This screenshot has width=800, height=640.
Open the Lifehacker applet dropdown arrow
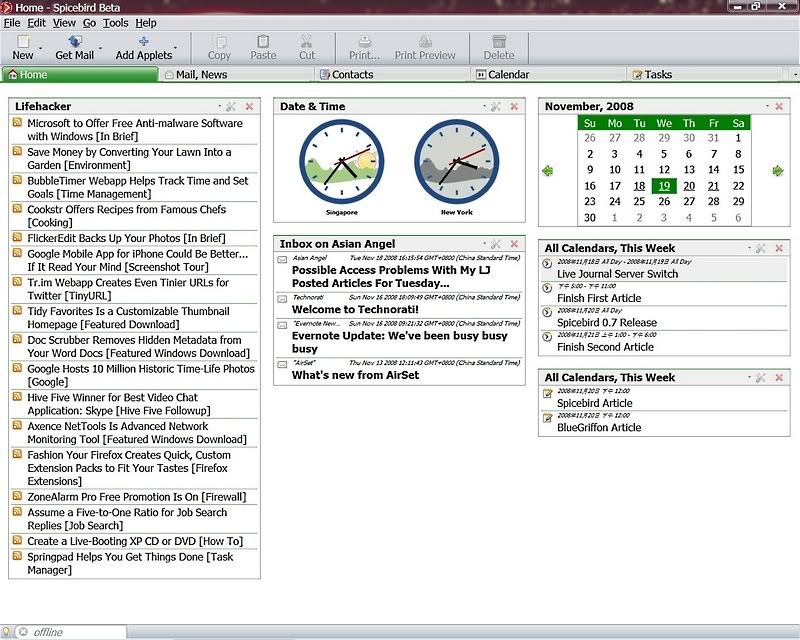click(220, 106)
